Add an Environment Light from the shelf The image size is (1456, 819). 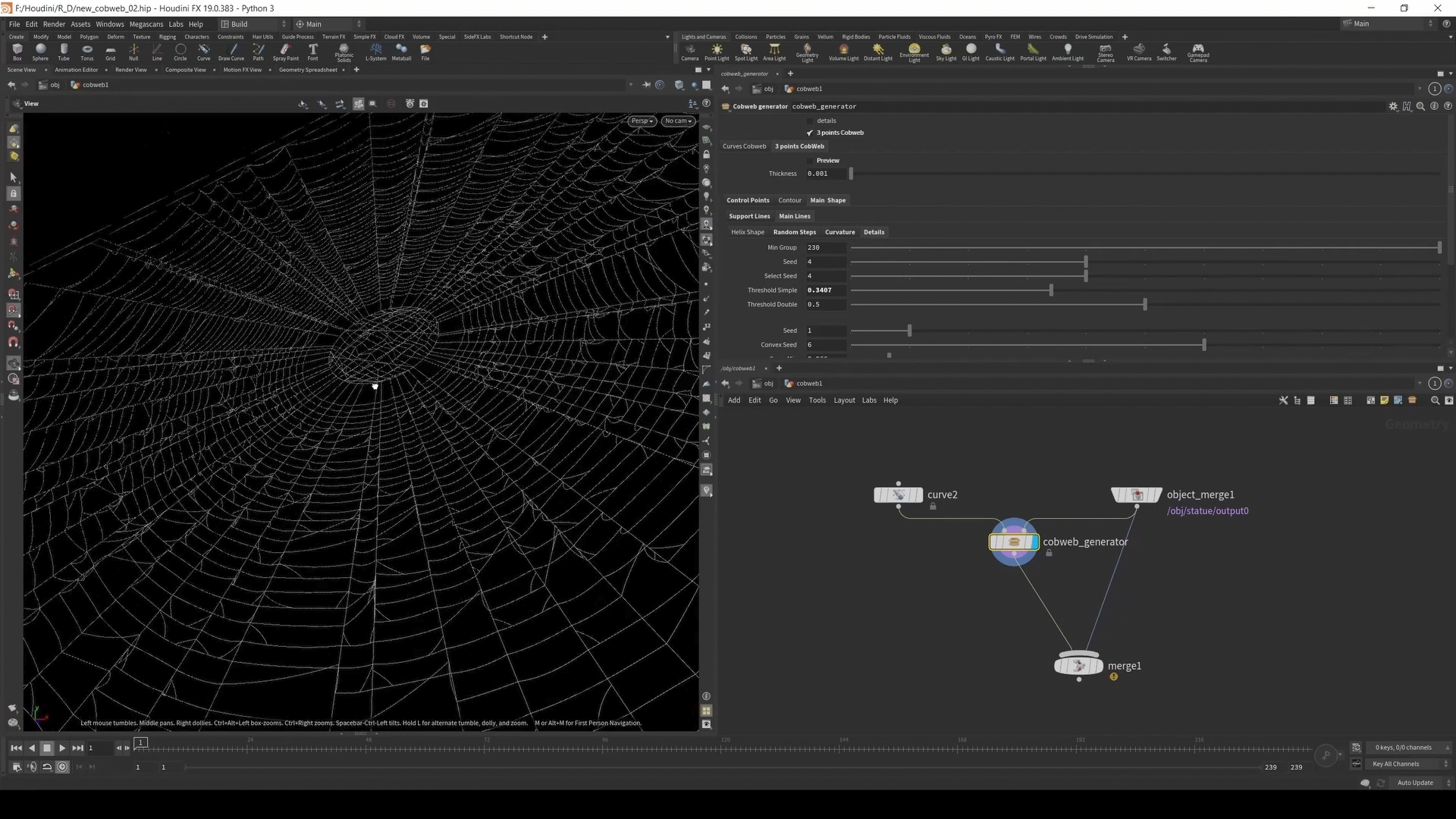point(915,51)
